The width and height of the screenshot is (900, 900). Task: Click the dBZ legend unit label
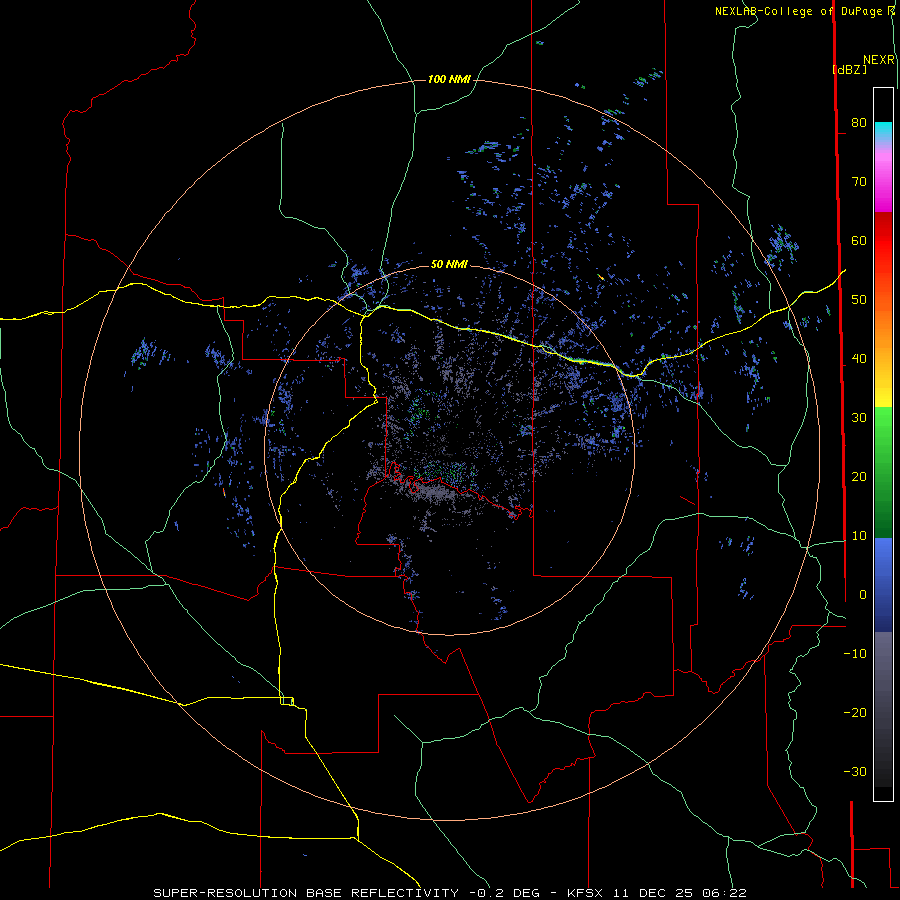849,69
